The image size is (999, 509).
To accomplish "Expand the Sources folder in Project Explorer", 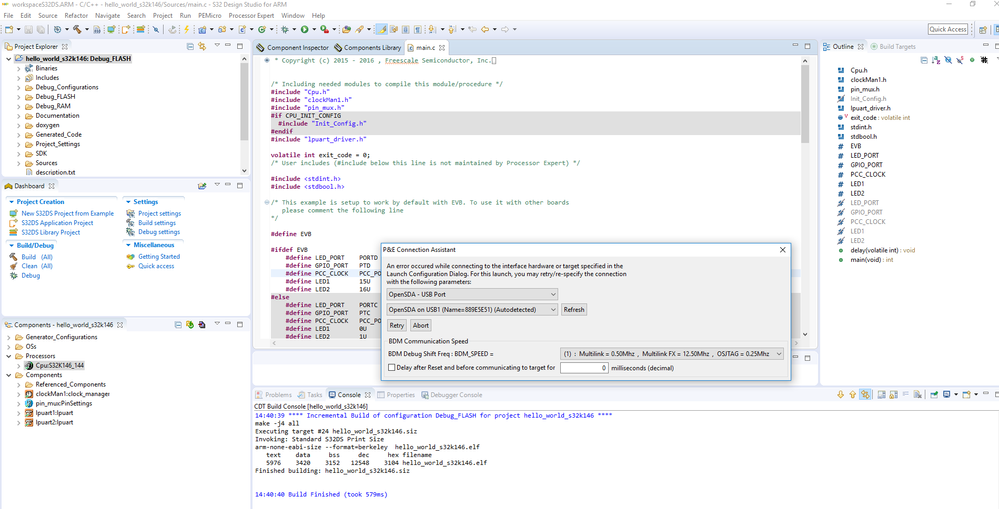I will [x=18, y=163].
